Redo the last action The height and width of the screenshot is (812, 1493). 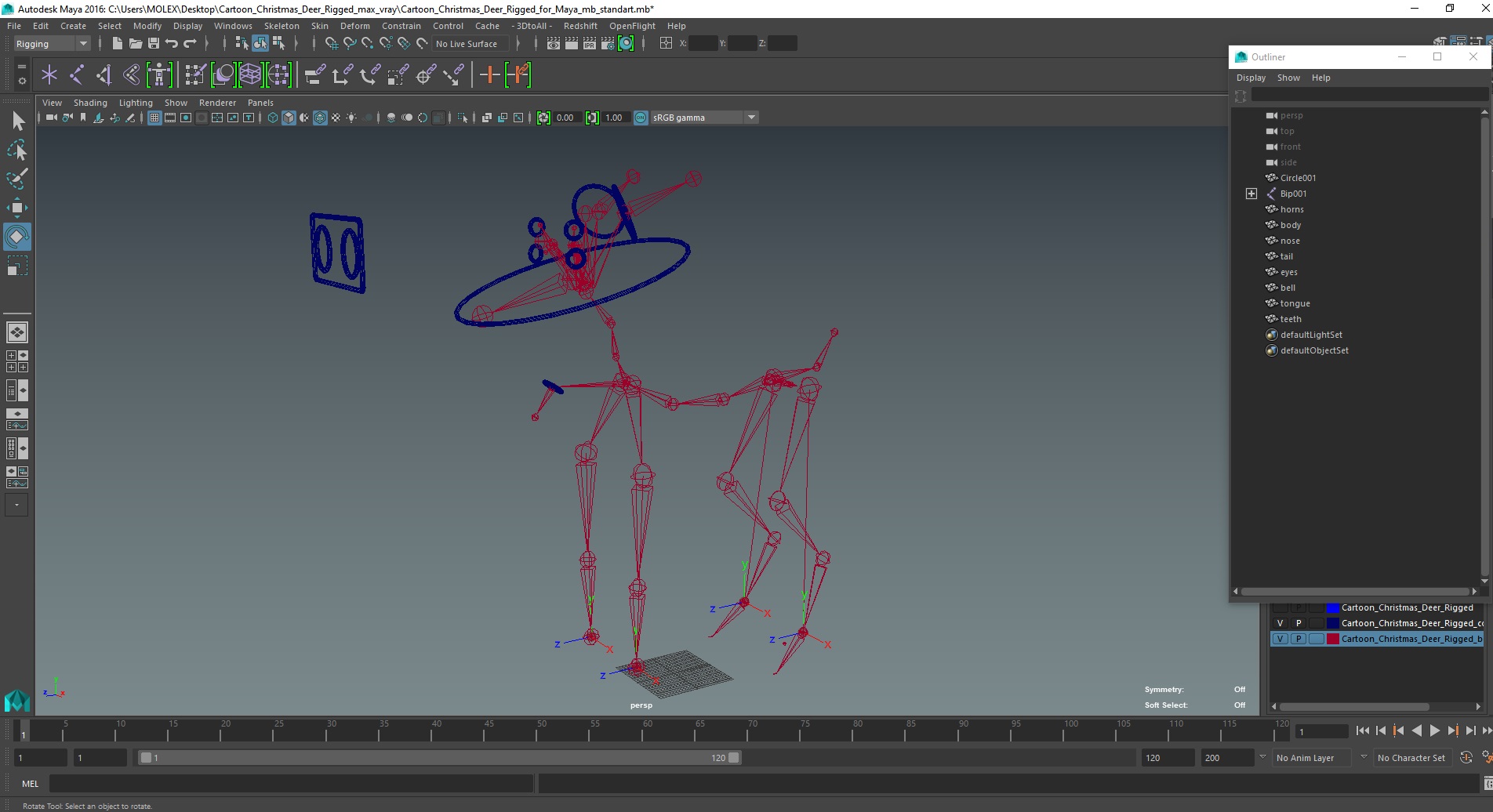pyautogui.click(x=190, y=44)
